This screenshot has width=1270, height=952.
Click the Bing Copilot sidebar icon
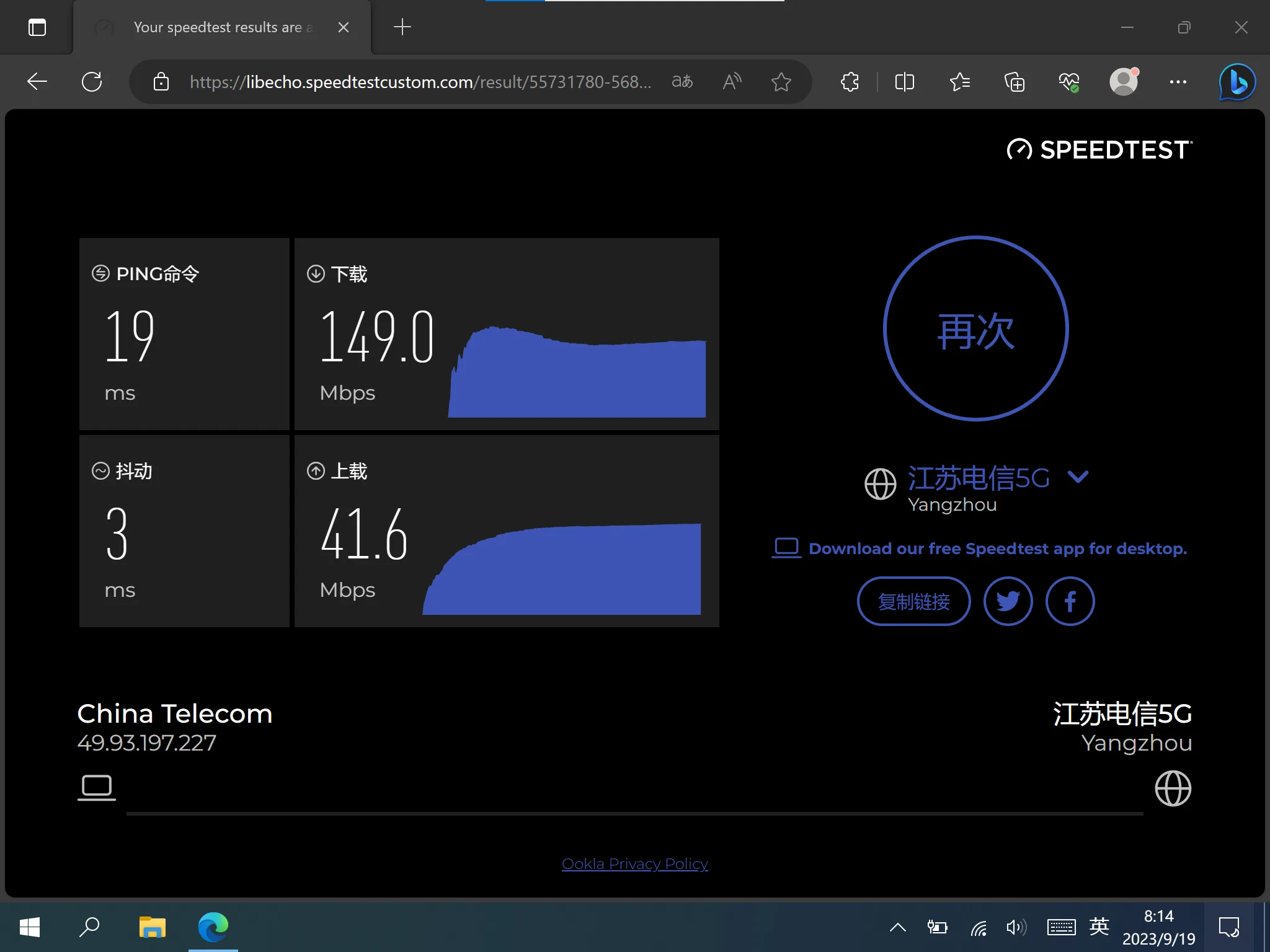1237,82
